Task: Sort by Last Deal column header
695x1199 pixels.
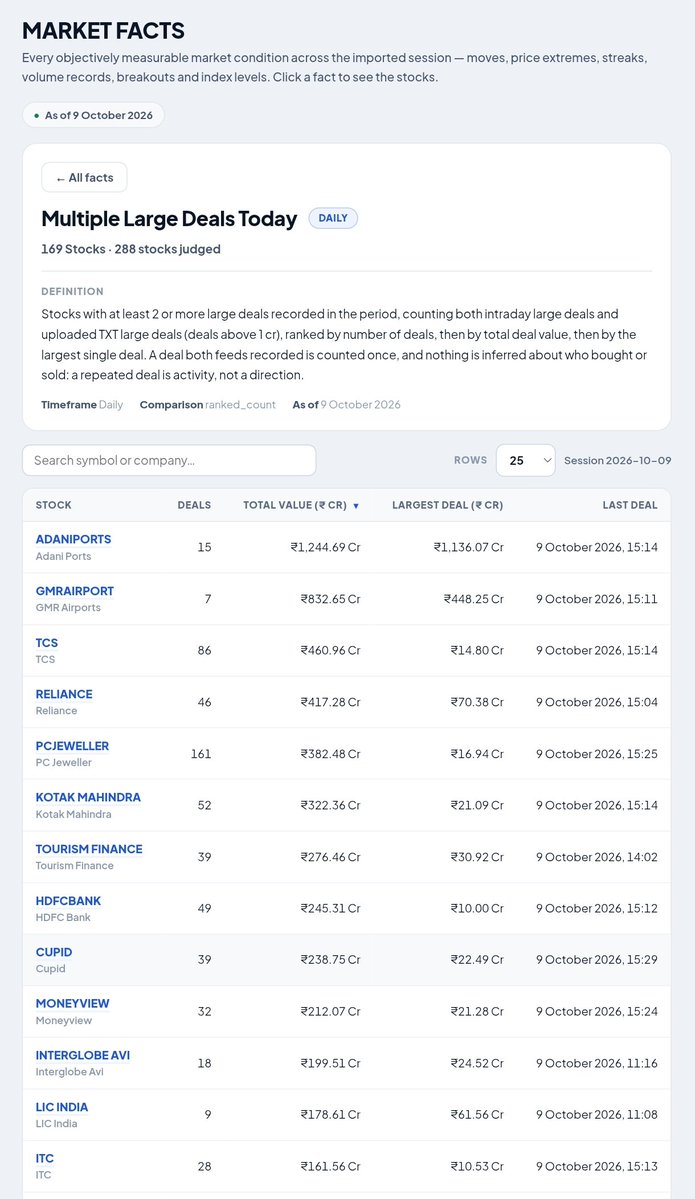Action: click(x=630, y=505)
